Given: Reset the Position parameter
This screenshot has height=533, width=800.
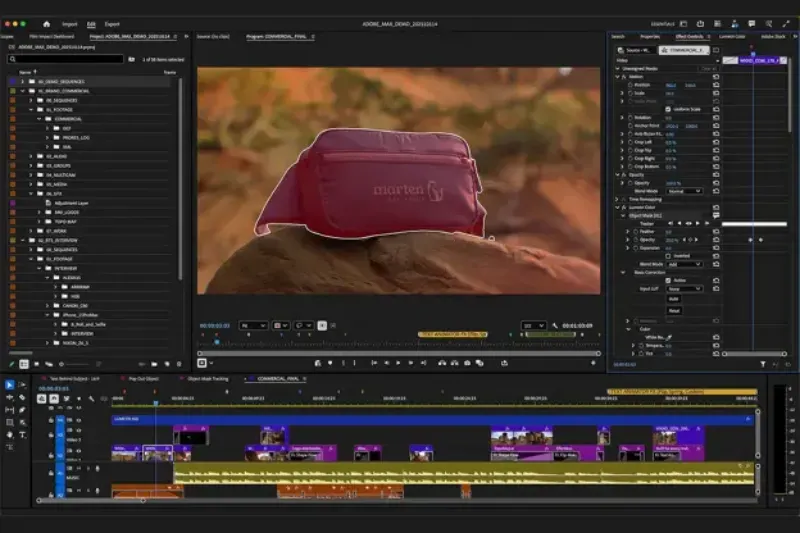Looking at the screenshot, I should [716, 85].
